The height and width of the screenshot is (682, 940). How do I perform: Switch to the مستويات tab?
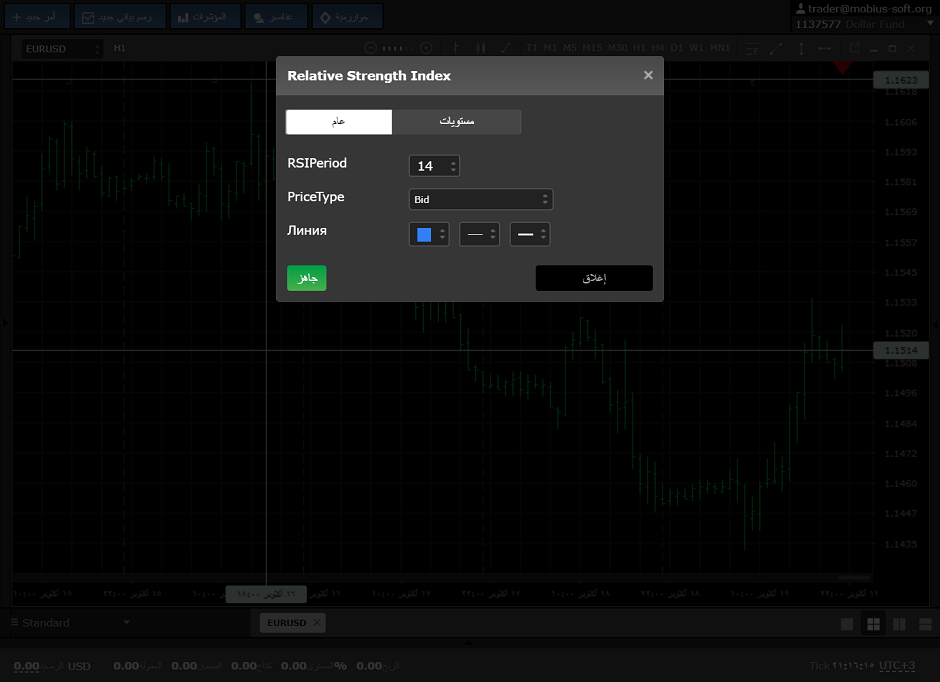(x=457, y=122)
